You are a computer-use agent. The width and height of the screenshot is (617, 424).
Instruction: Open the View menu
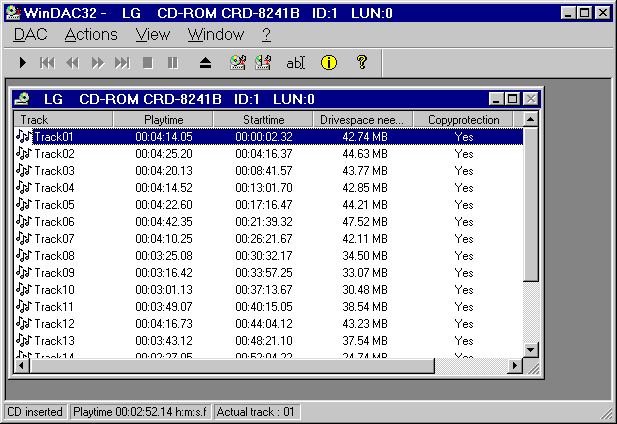coord(153,34)
